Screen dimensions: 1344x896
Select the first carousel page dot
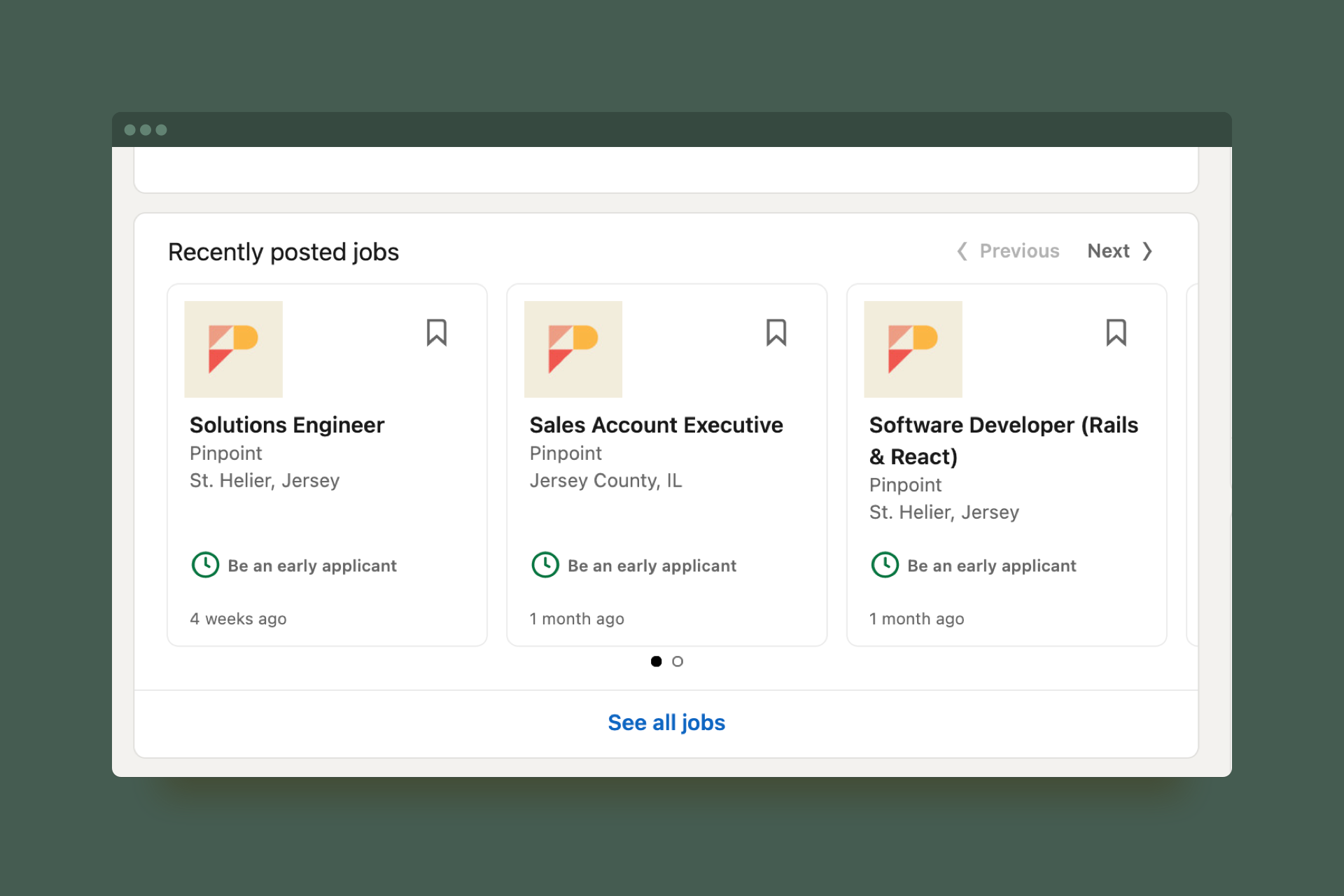(x=656, y=661)
